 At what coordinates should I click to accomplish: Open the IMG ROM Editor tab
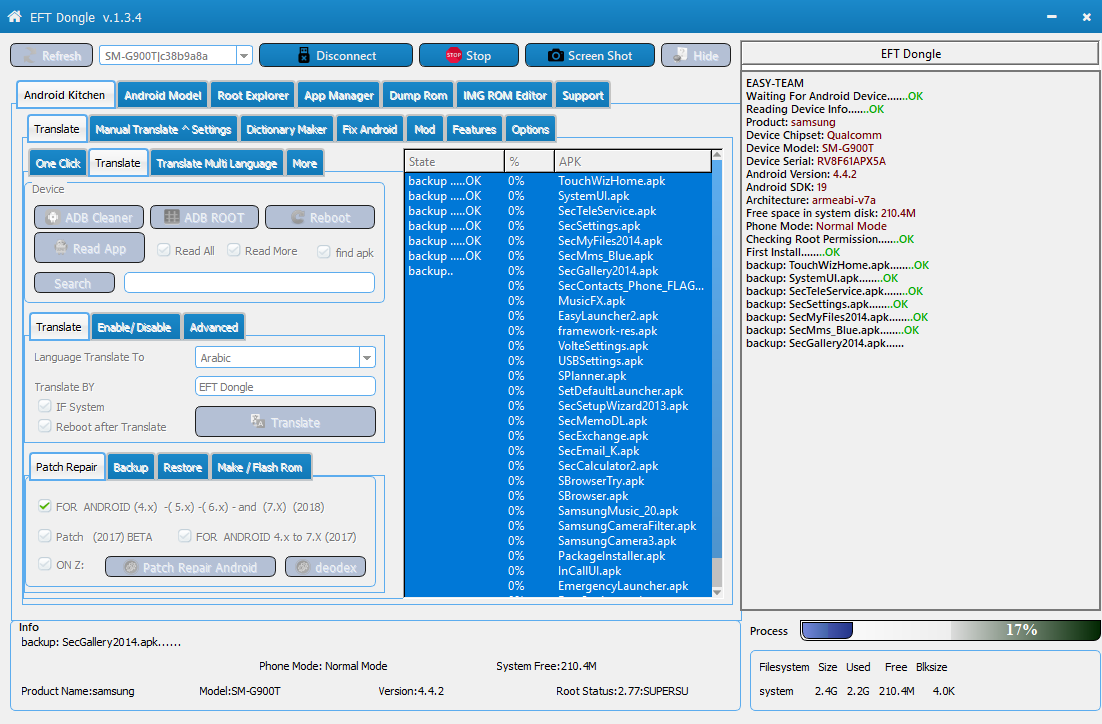pyautogui.click(x=505, y=95)
